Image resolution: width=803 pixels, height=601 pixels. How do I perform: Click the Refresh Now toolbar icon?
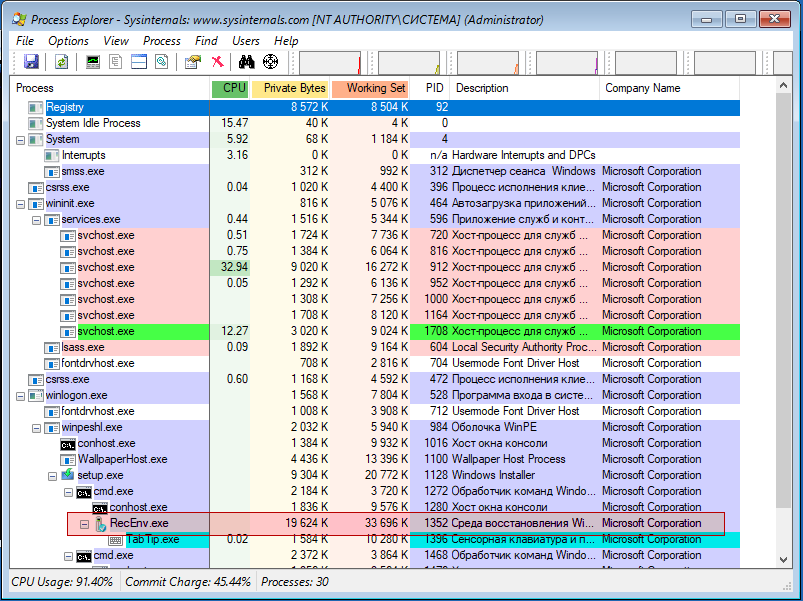[x=61, y=62]
